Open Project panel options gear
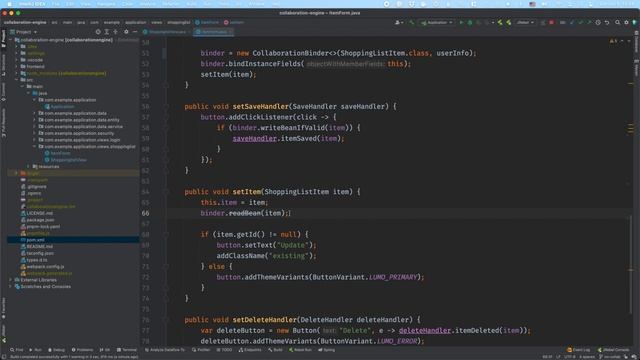Image resolution: width=640 pixels, height=360 pixels. tap(126, 31)
